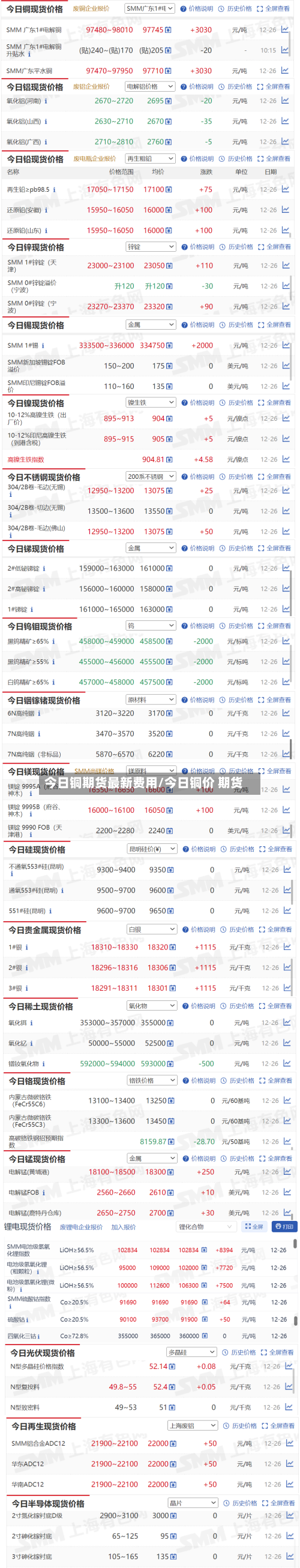Screen dimensions: 300x1568
Task: Open the SMM广东1#电 copper dropdown
Action: pos(149,8)
